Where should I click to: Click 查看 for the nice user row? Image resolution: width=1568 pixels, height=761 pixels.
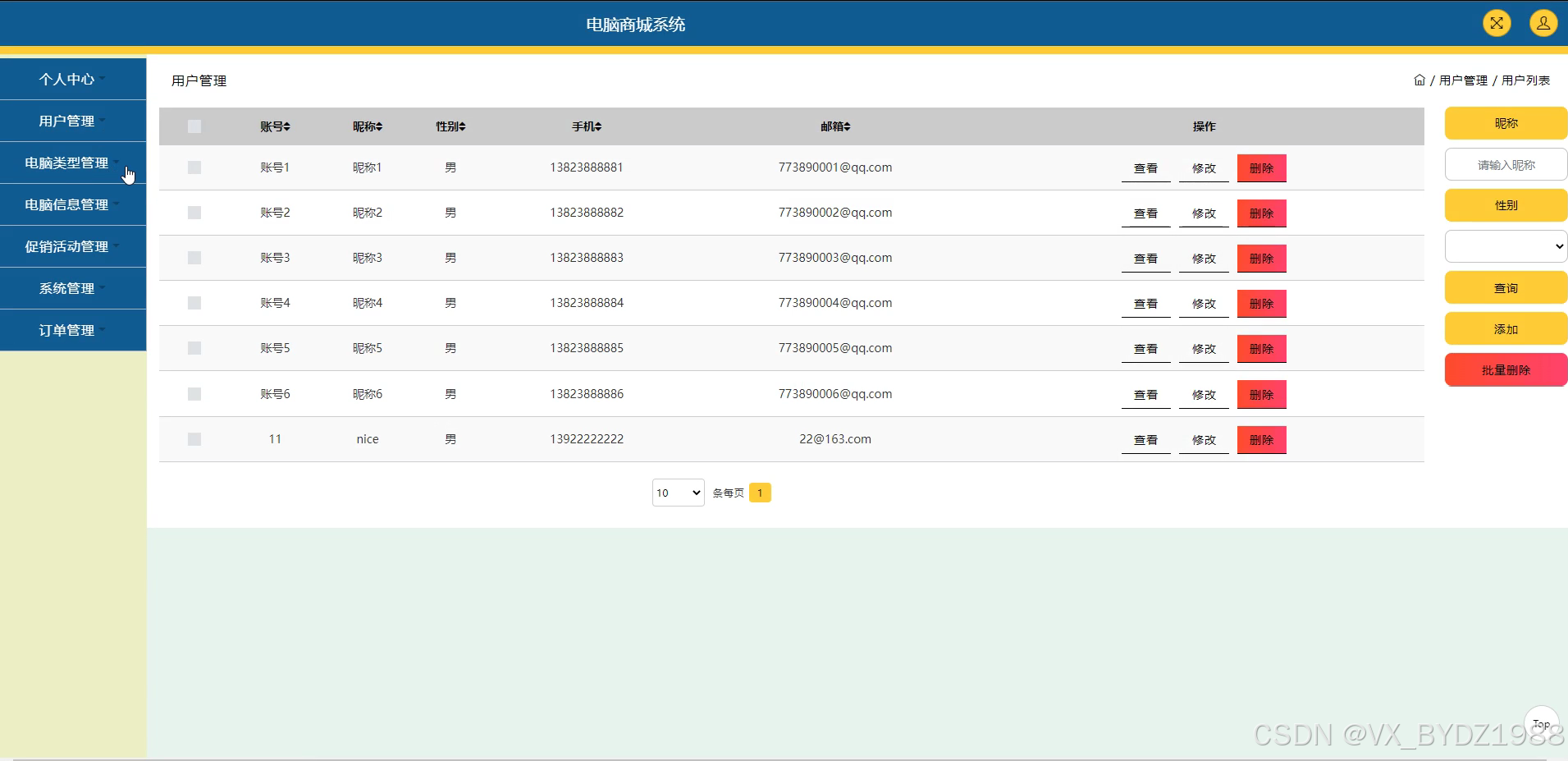pos(1145,440)
